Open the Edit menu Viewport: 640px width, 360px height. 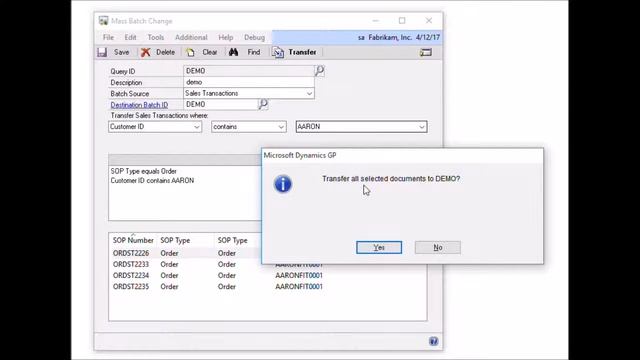(130, 37)
